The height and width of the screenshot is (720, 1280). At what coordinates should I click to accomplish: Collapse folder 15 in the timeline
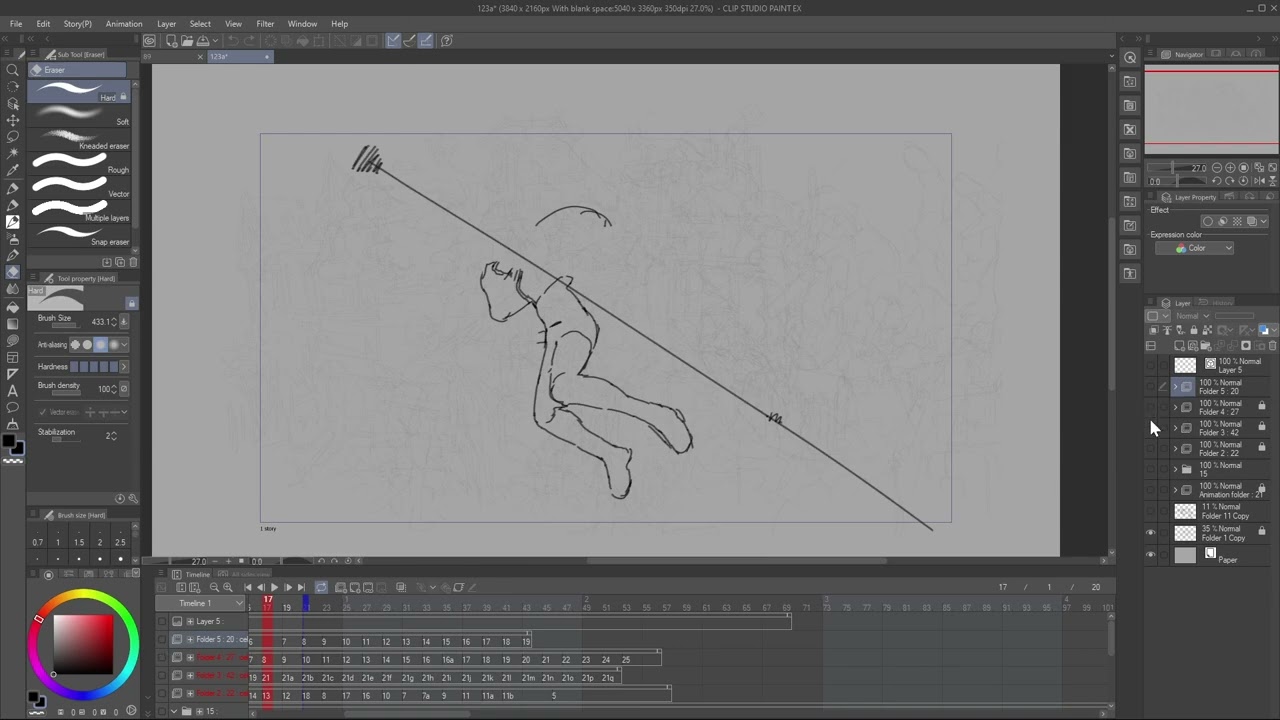coord(174,712)
